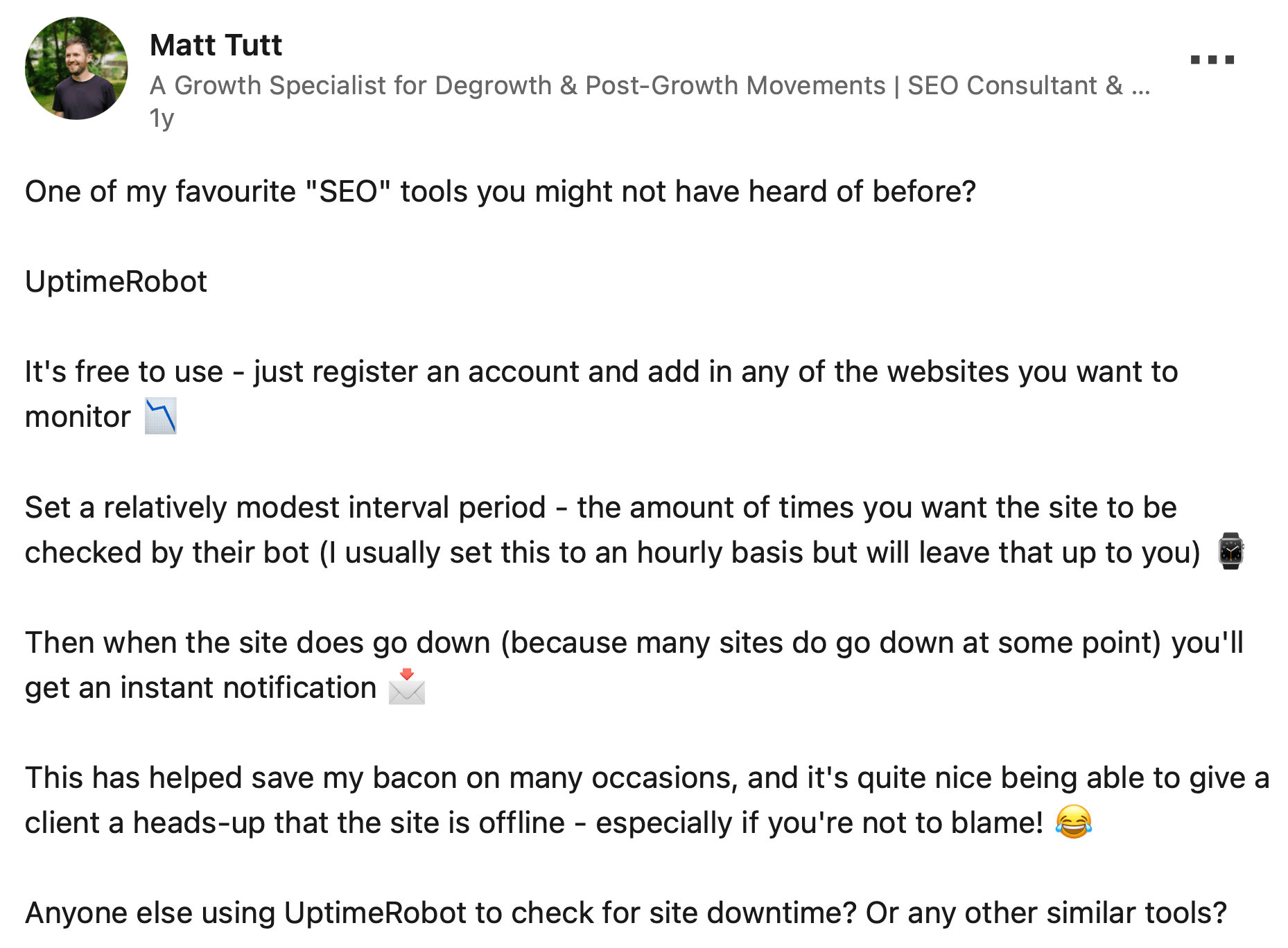Click the opening line about favourite SEO tools
The height and width of the screenshot is (948, 1288).
(x=501, y=191)
